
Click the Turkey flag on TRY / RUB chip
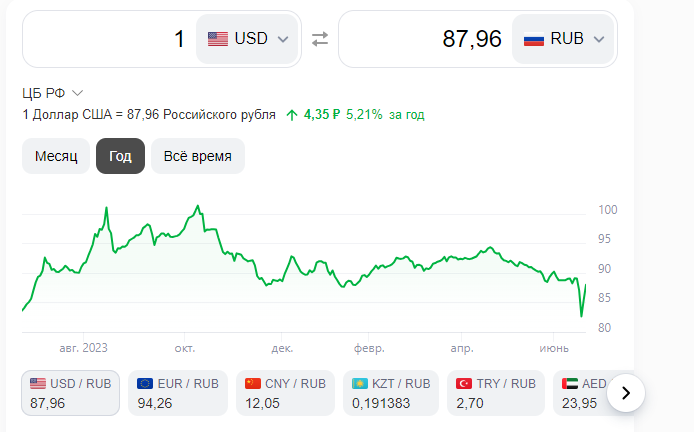[x=464, y=383]
